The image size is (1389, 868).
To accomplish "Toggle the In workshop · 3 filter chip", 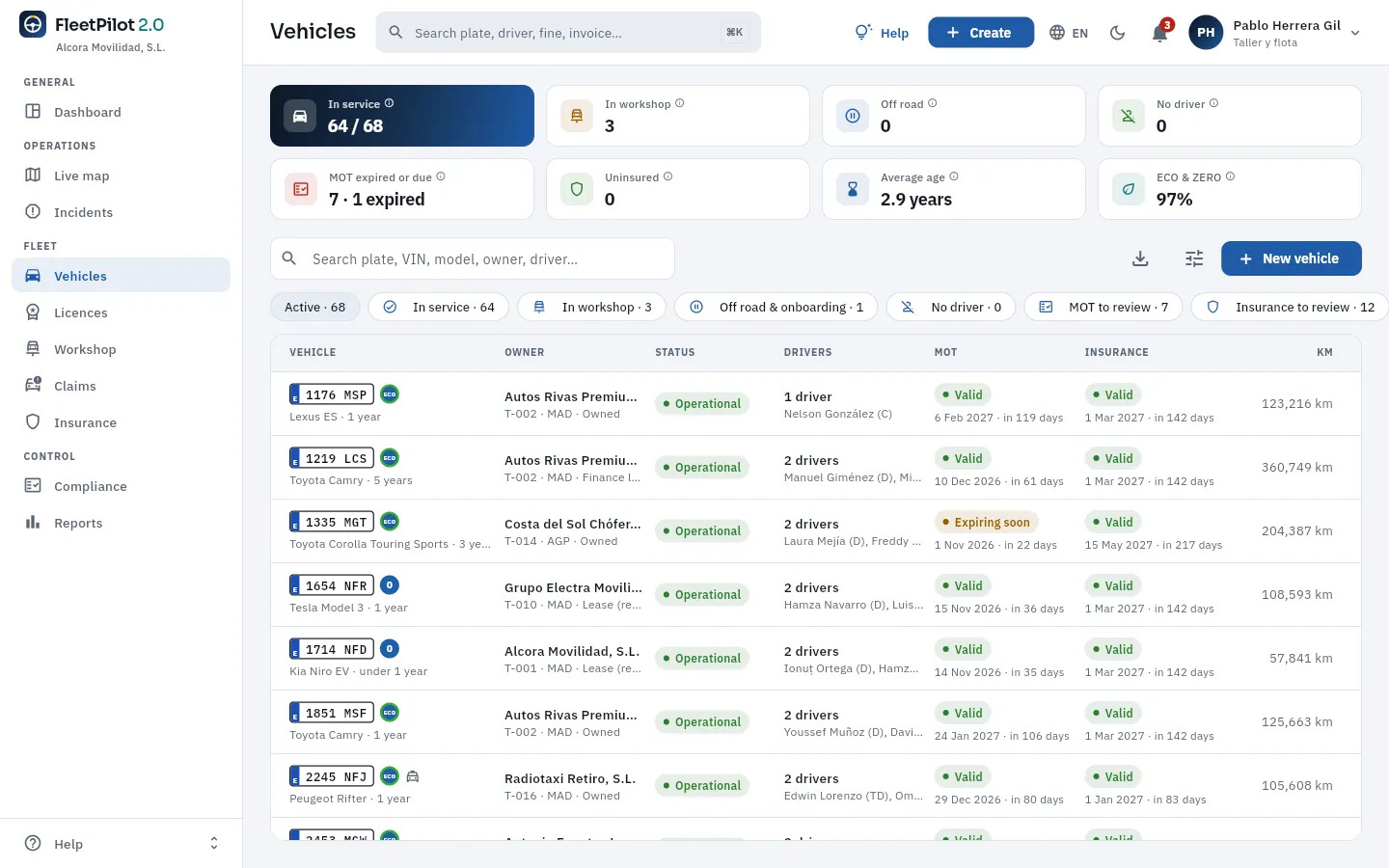I will [591, 307].
